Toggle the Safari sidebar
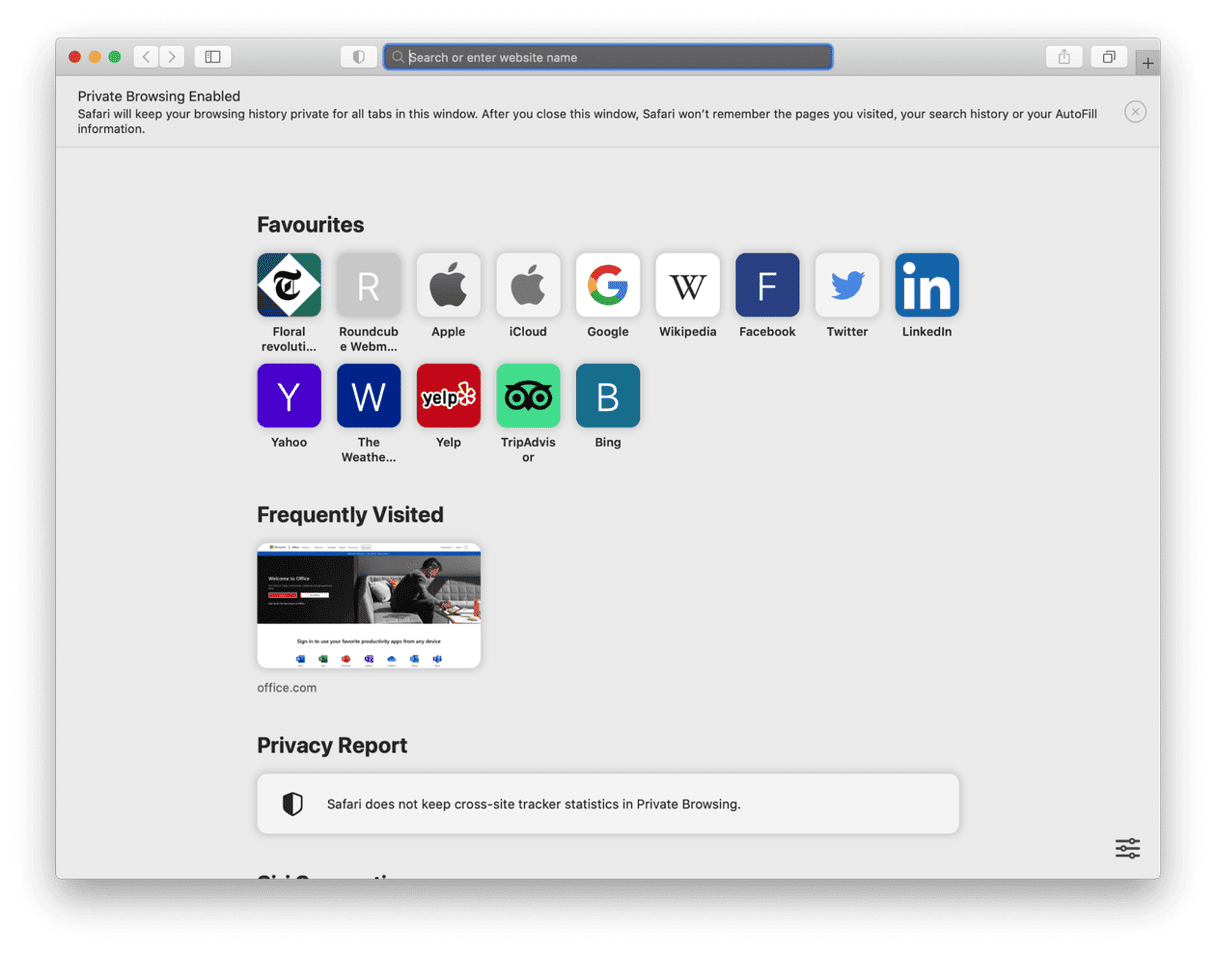The image size is (1216, 953). coord(212,56)
